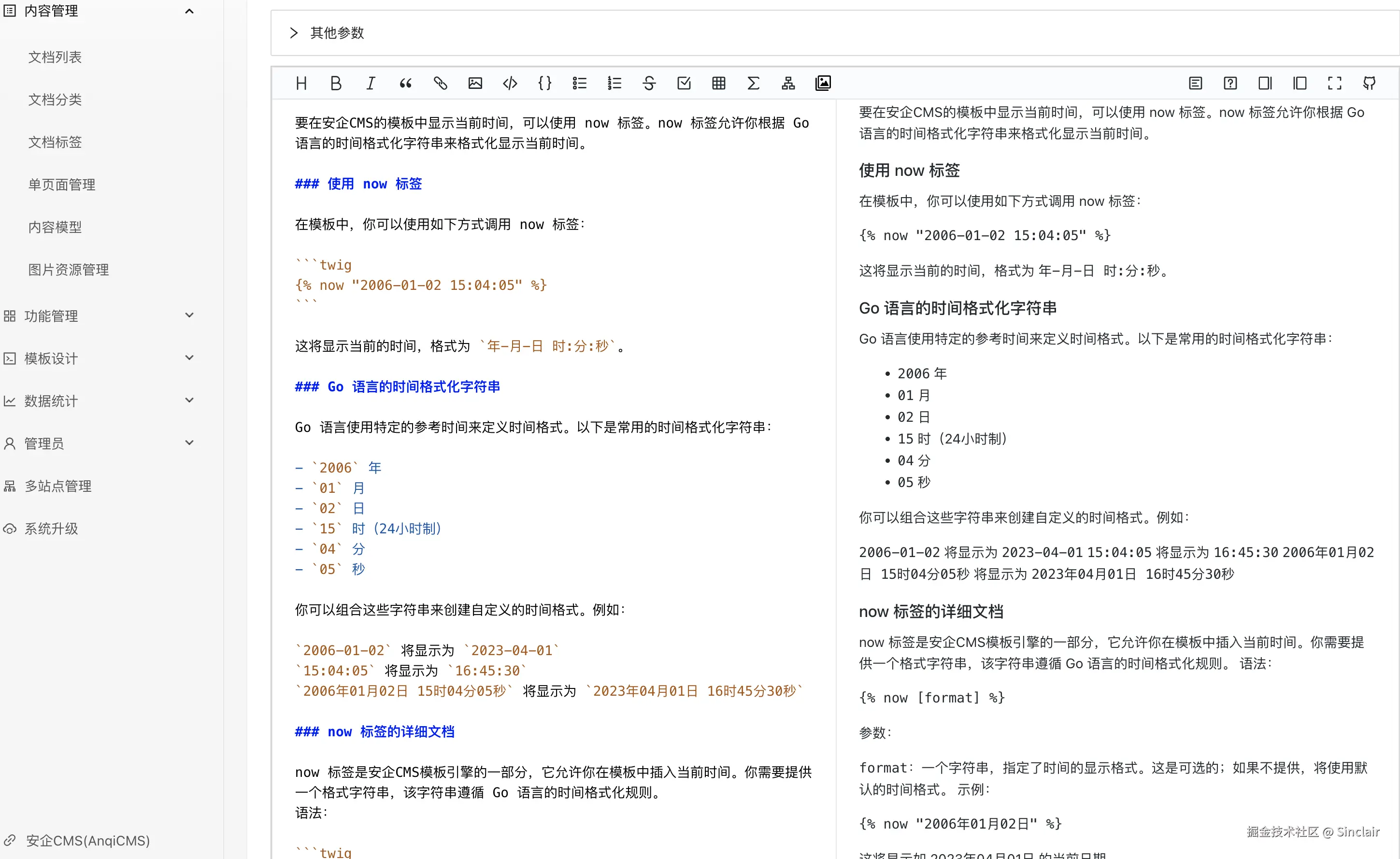Enter fullscreen editor mode
This screenshot has width=1400, height=859.
coord(1335,84)
